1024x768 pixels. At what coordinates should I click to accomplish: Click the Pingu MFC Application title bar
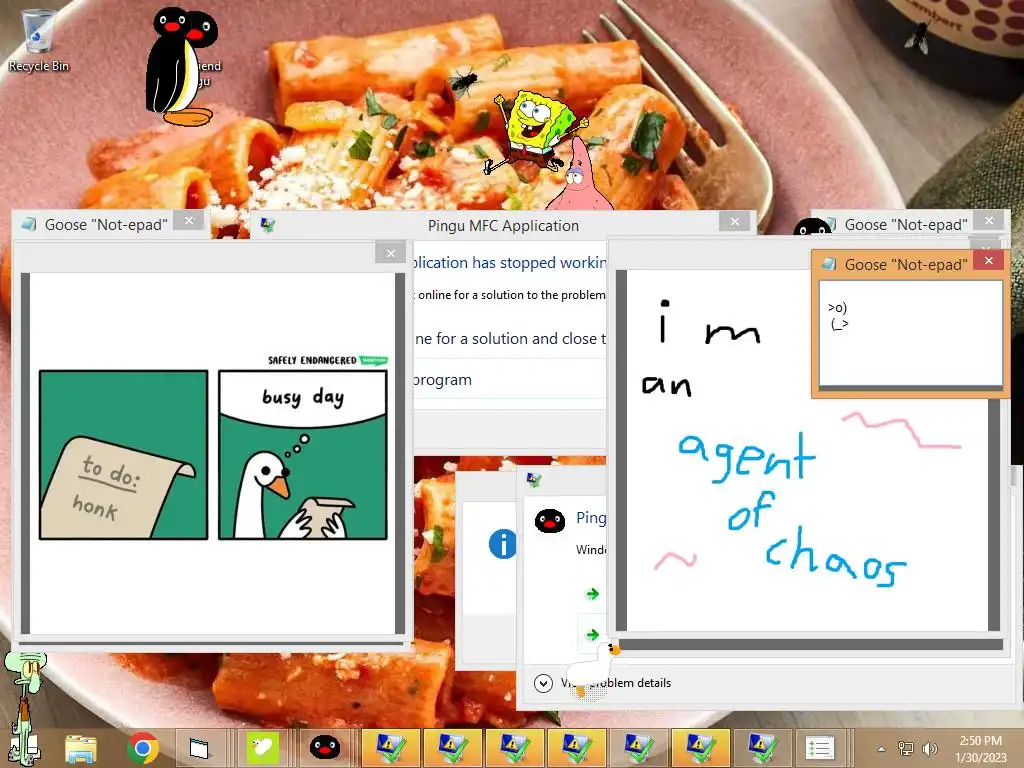[x=503, y=225]
